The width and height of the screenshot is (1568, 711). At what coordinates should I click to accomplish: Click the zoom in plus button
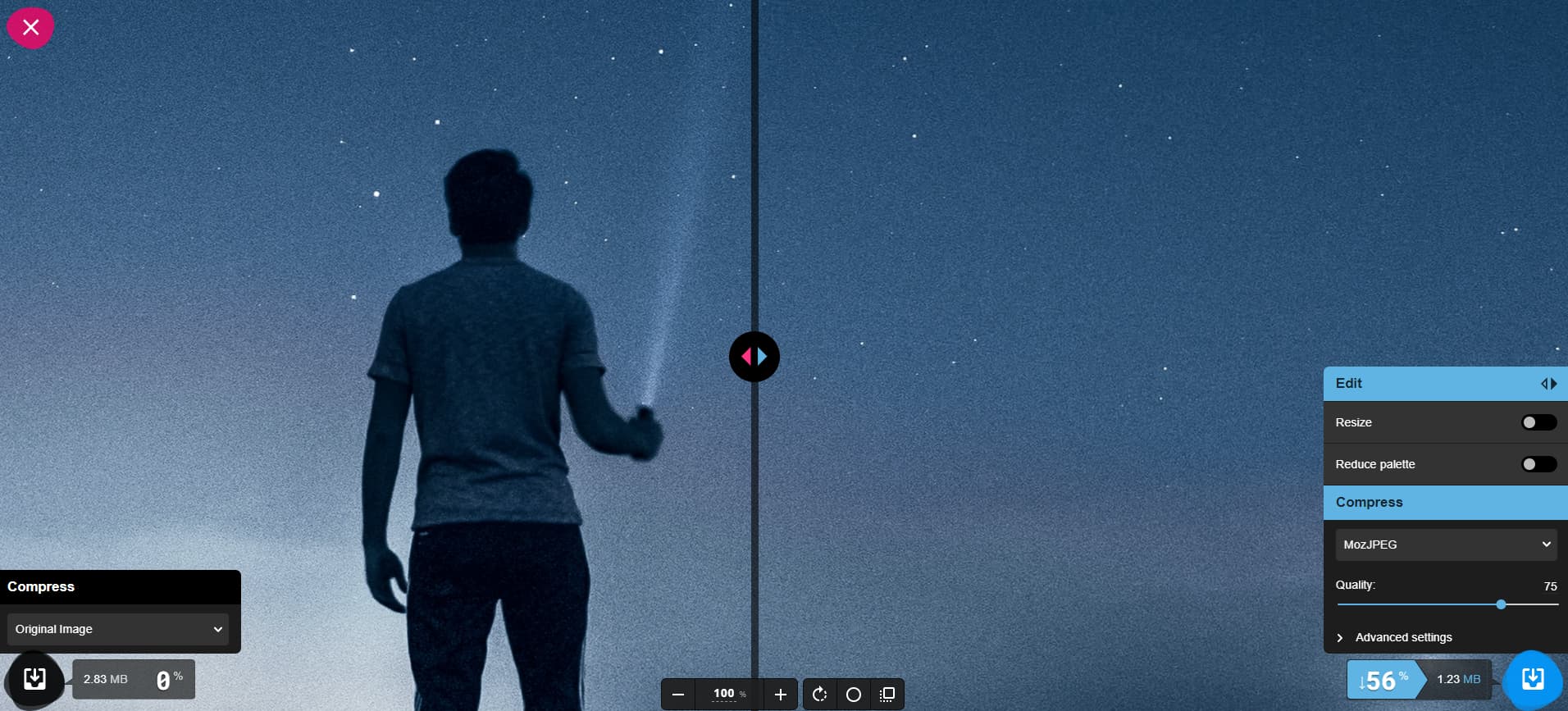pyautogui.click(x=780, y=695)
